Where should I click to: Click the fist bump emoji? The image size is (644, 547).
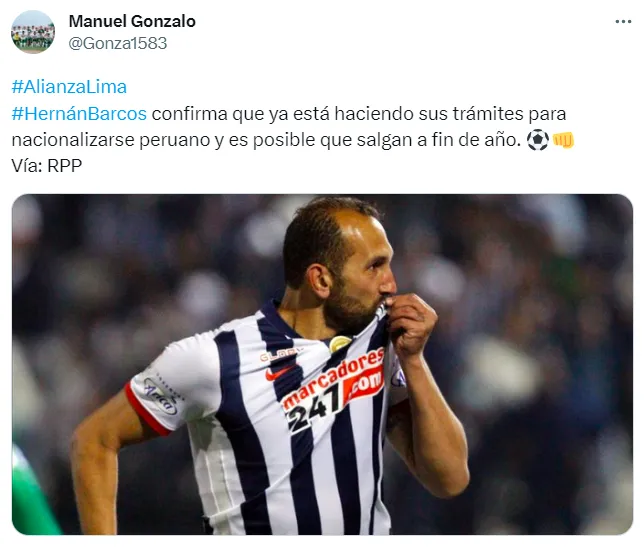click(x=563, y=140)
